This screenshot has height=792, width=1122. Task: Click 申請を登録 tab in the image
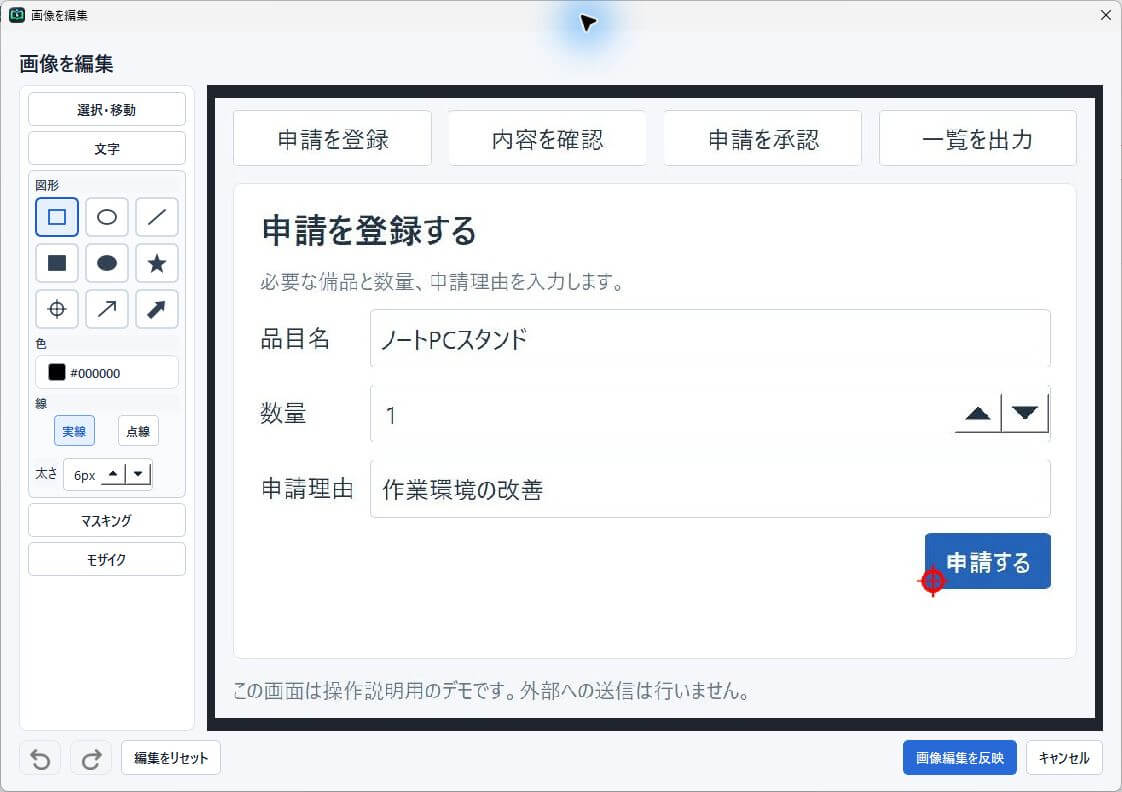click(x=333, y=139)
